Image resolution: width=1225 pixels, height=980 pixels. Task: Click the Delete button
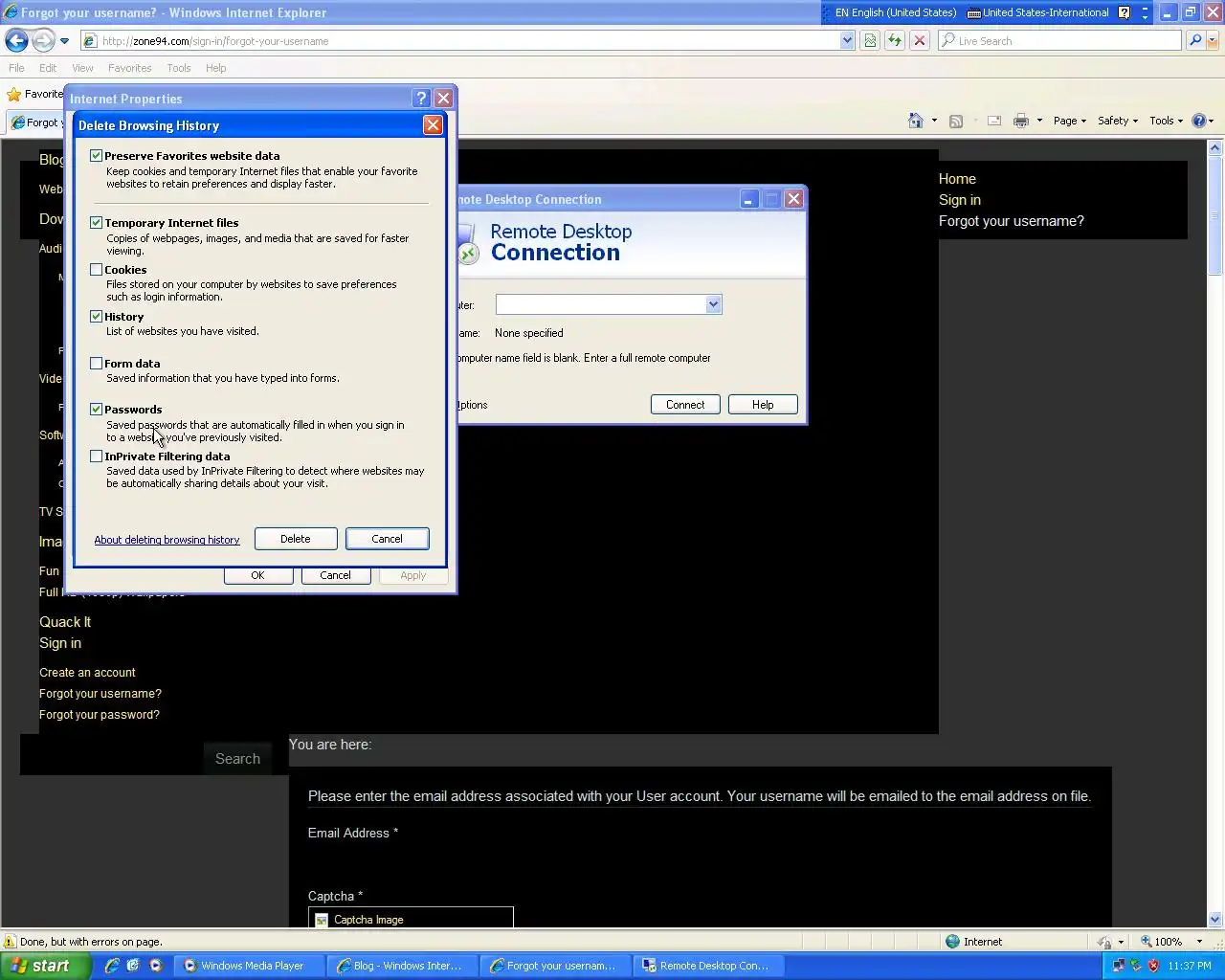296,539
